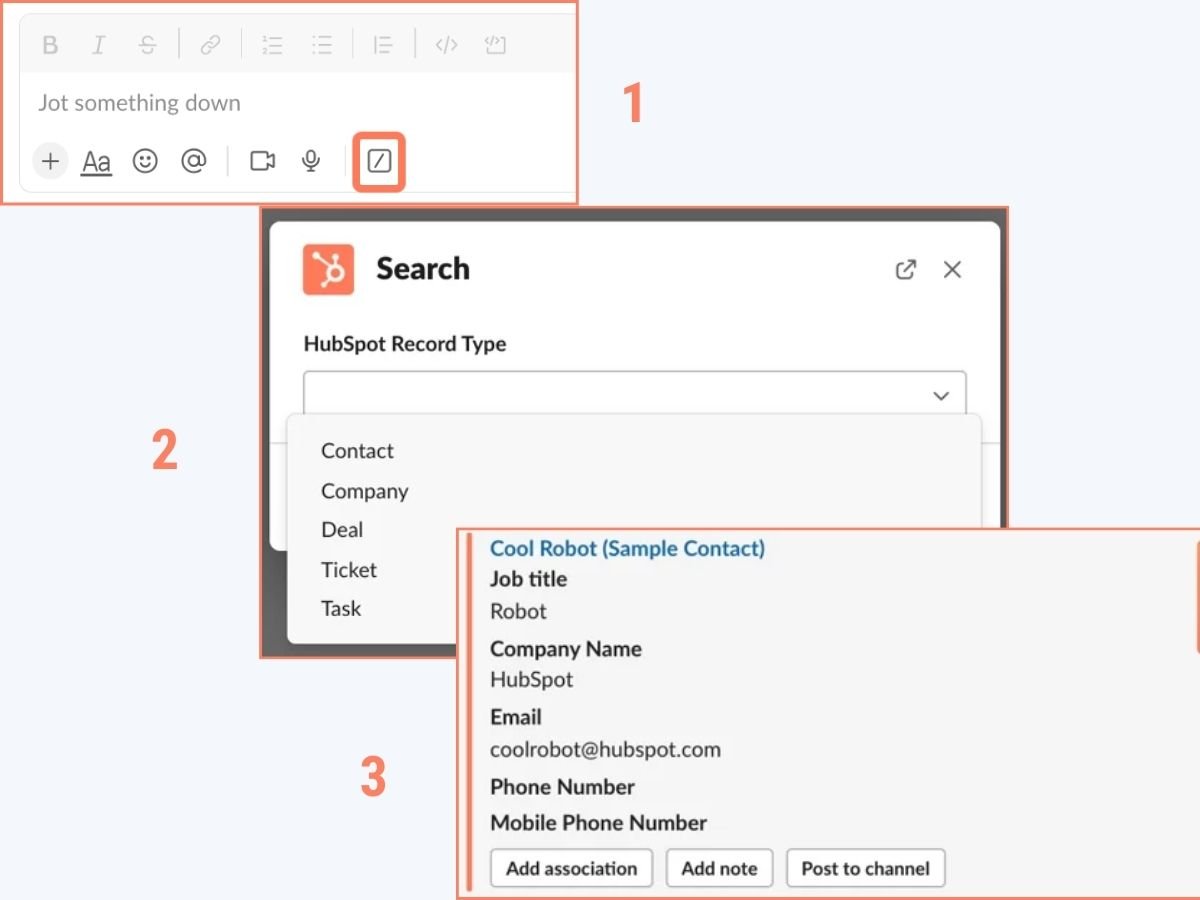Apply strikethrough formatting
This screenshot has height=900, width=1200.
pos(147,45)
